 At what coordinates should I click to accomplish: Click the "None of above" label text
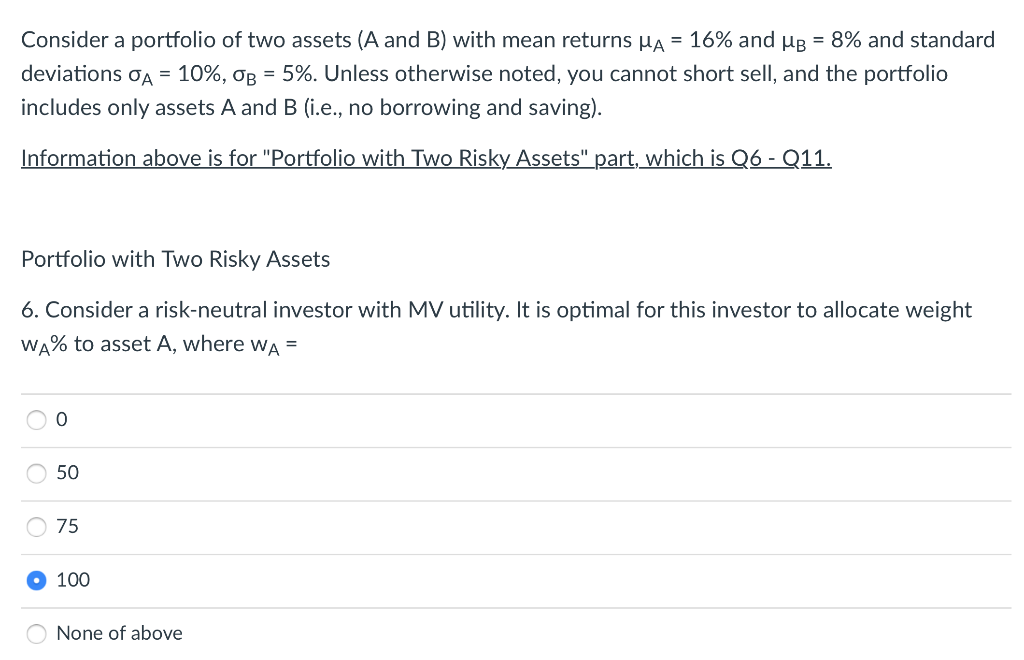[x=119, y=633]
